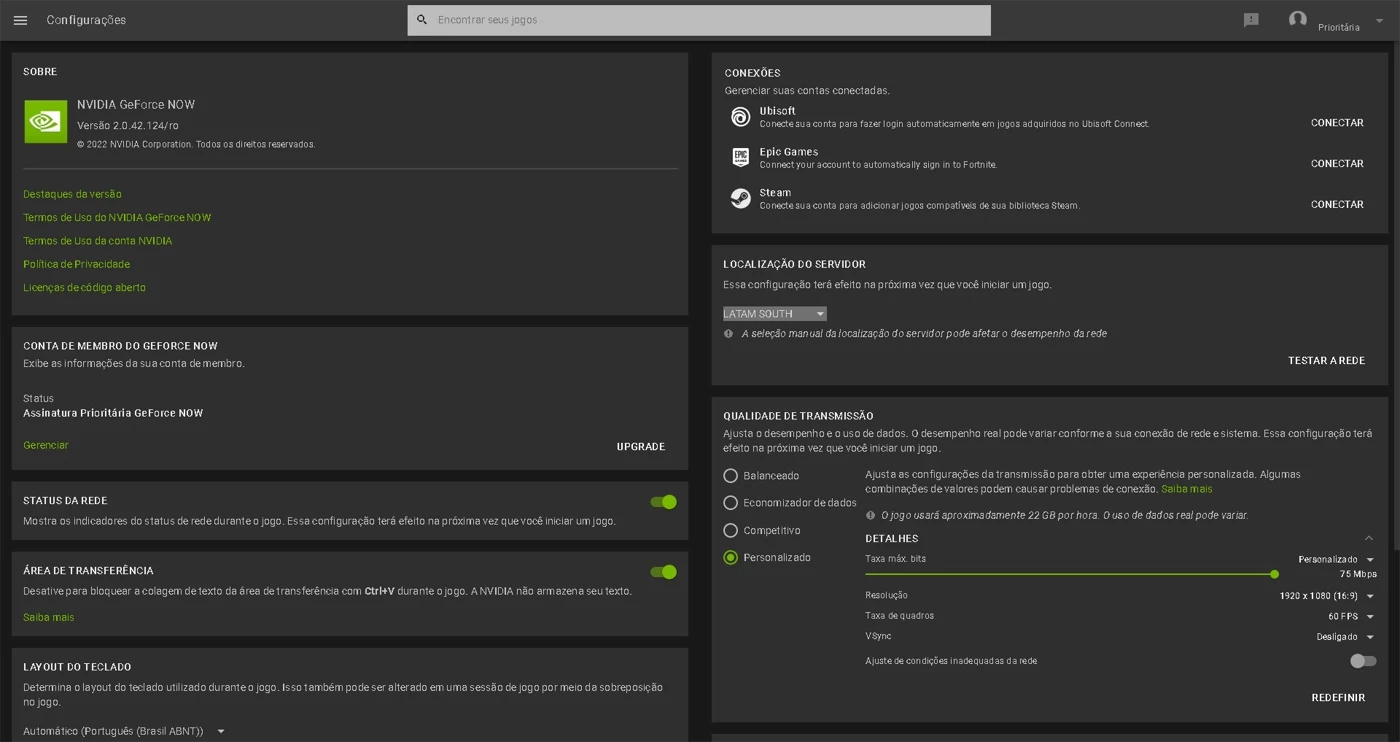Click Gerenciar membership link

click(x=46, y=446)
